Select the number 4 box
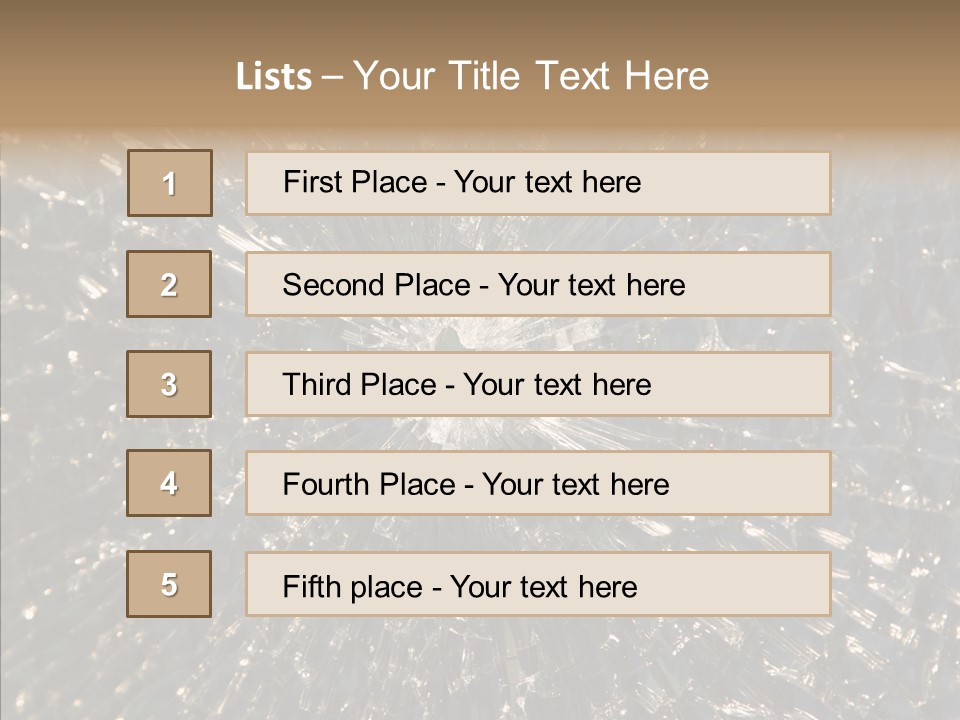 tap(169, 484)
